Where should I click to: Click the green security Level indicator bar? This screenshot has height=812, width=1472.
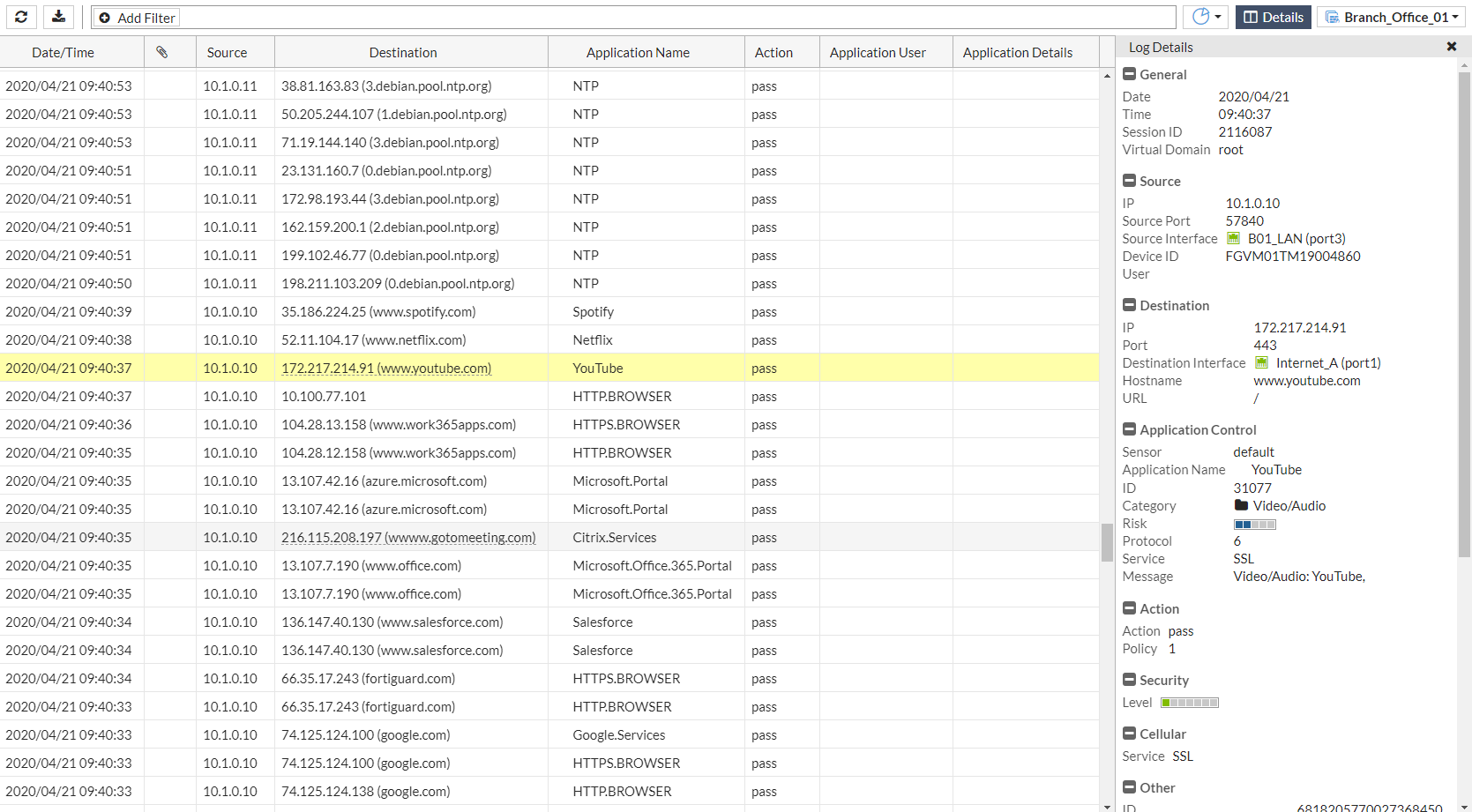[1190, 703]
